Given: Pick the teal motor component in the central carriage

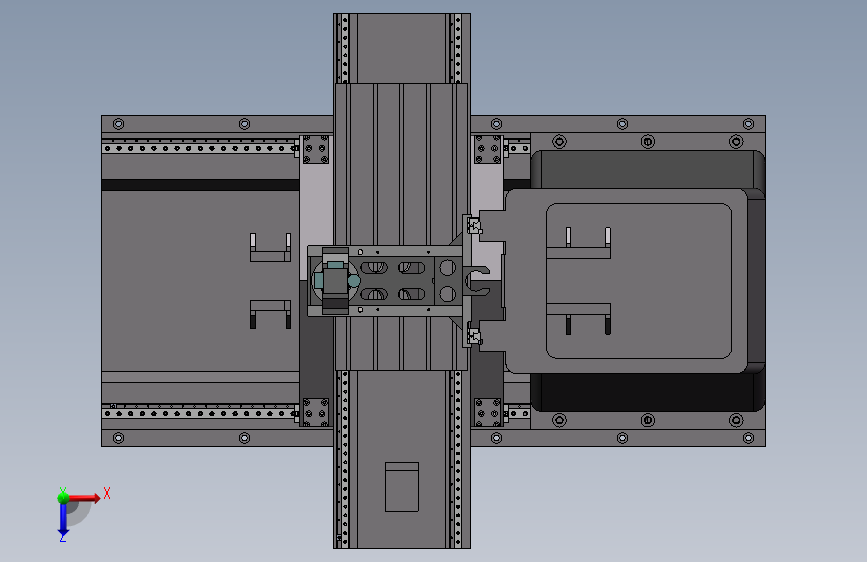Looking at the screenshot, I should point(335,280).
